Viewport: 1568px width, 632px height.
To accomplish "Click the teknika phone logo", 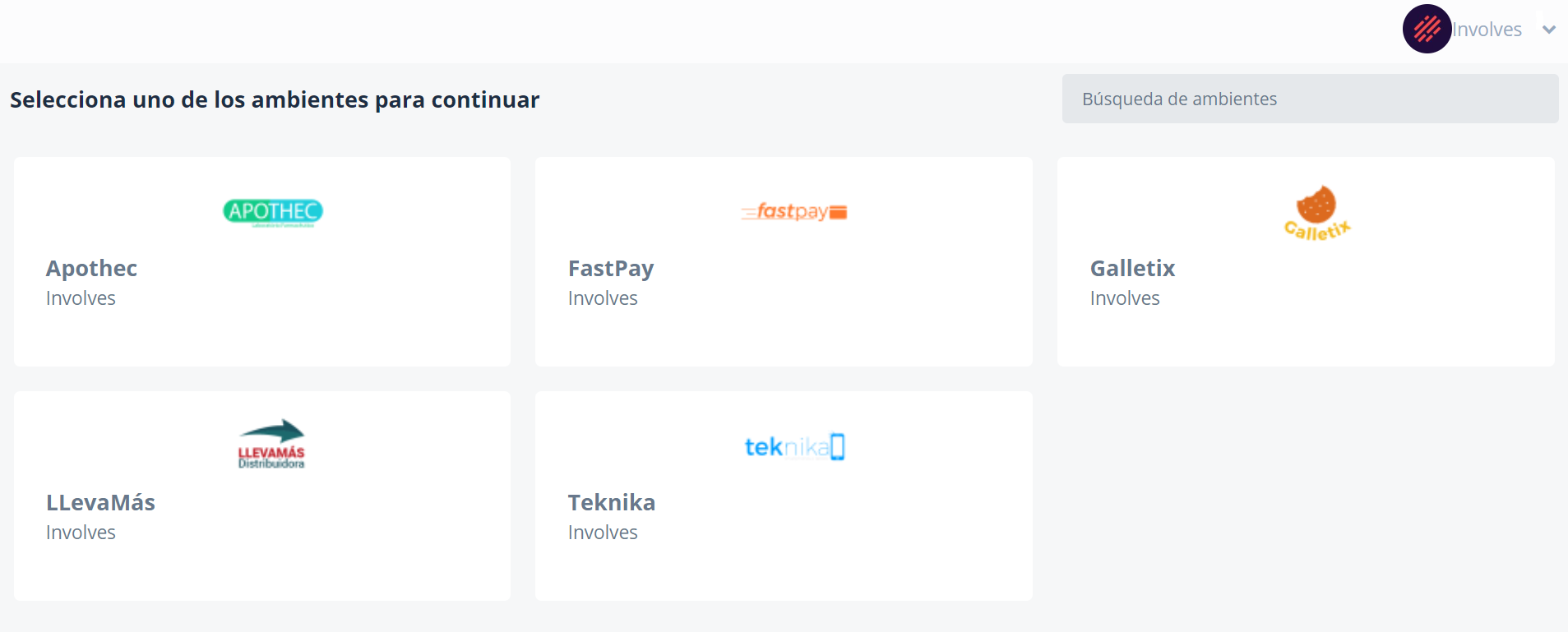I will [x=794, y=446].
